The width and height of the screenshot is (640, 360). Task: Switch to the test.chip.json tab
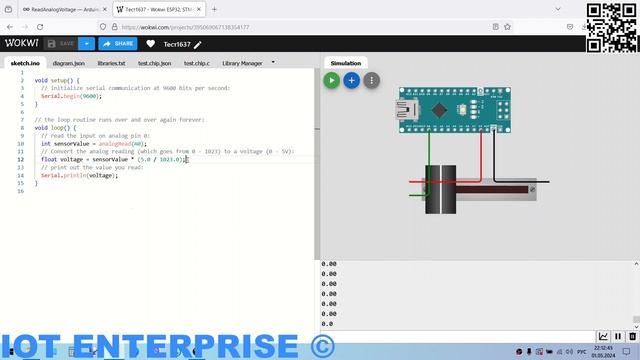click(154, 63)
